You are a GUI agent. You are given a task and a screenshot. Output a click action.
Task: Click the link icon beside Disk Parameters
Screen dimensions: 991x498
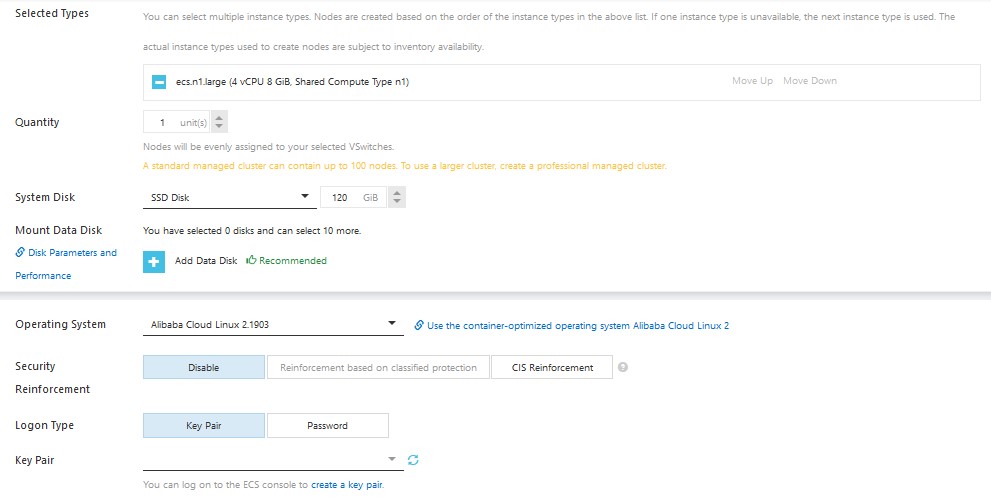pos(20,253)
